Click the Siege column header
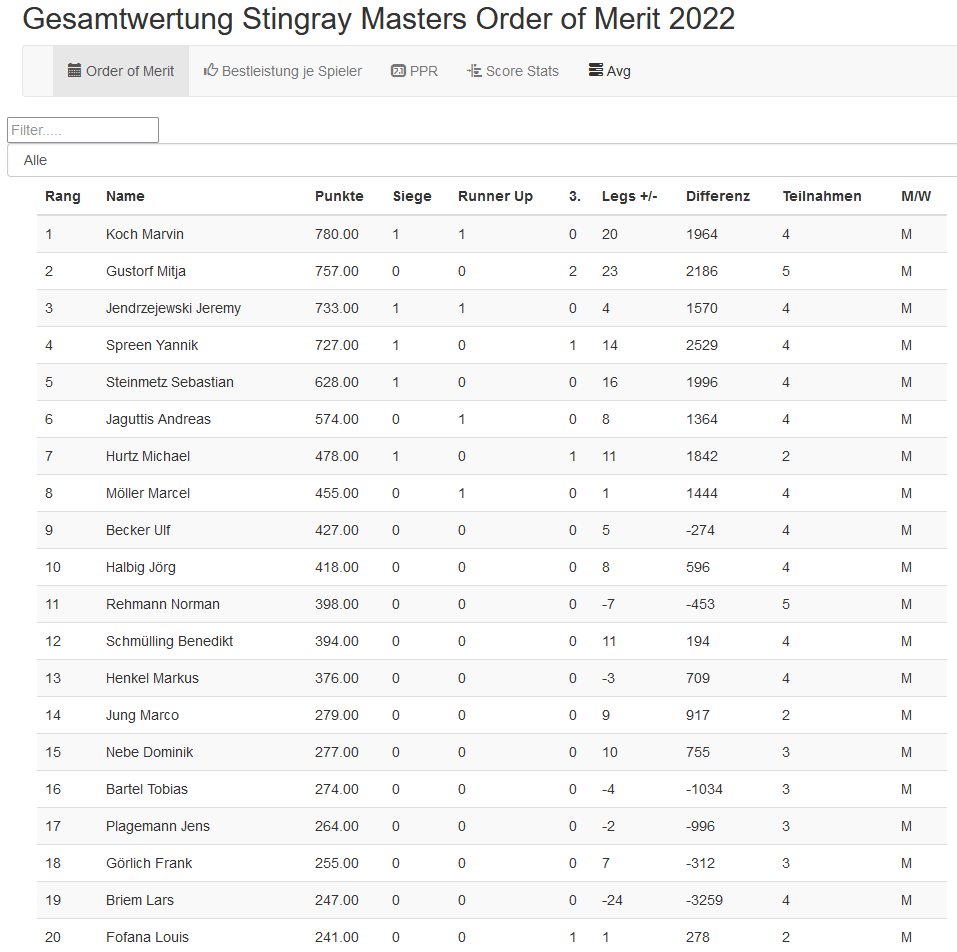Image resolution: width=957 pixels, height=952 pixels. [x=412, y=196]
